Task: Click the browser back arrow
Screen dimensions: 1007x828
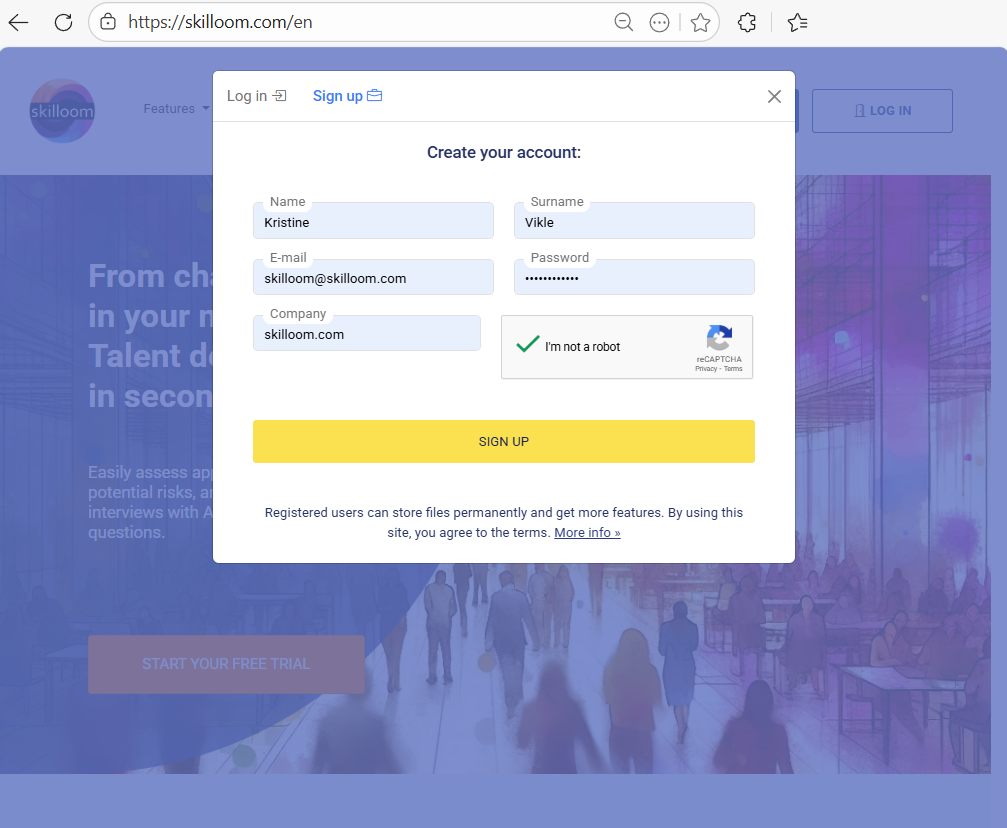Action: coord(19,22)
